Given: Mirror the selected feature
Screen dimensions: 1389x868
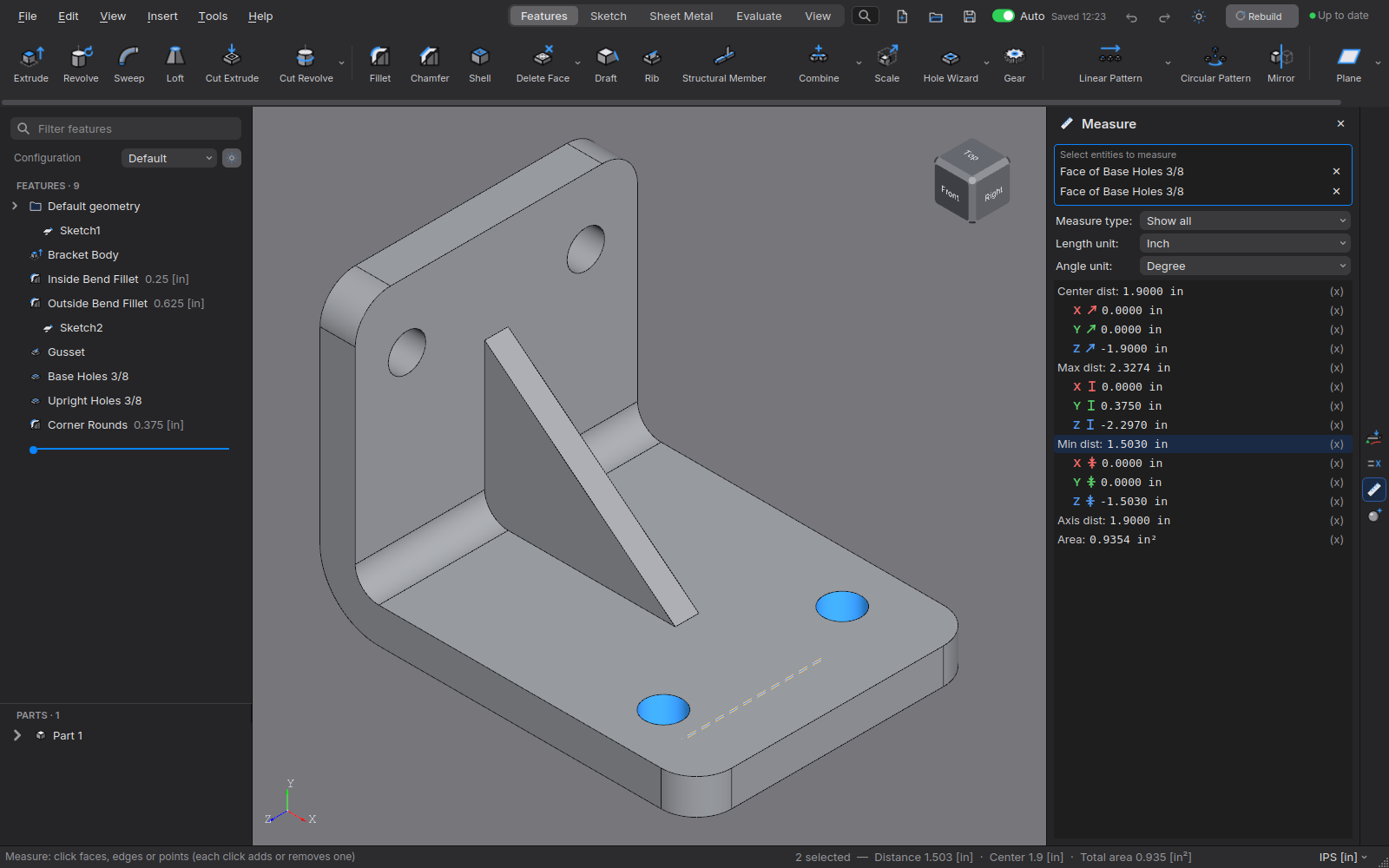Looking at the screenshot, I should pyautogui.click(x=1281, y=65).
